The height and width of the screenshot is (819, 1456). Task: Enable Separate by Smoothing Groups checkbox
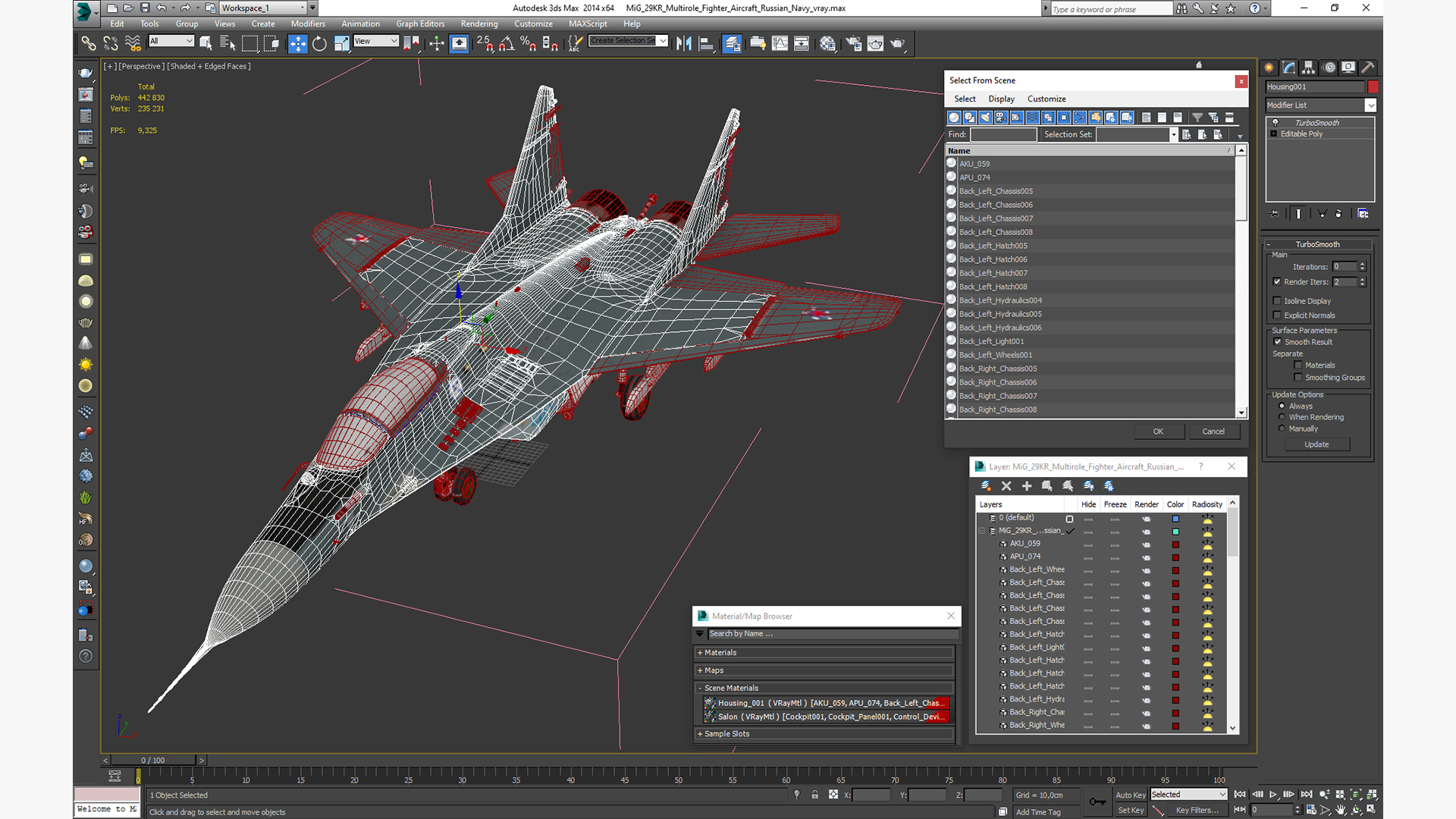pyautogui.click(x=1298, y=378)
